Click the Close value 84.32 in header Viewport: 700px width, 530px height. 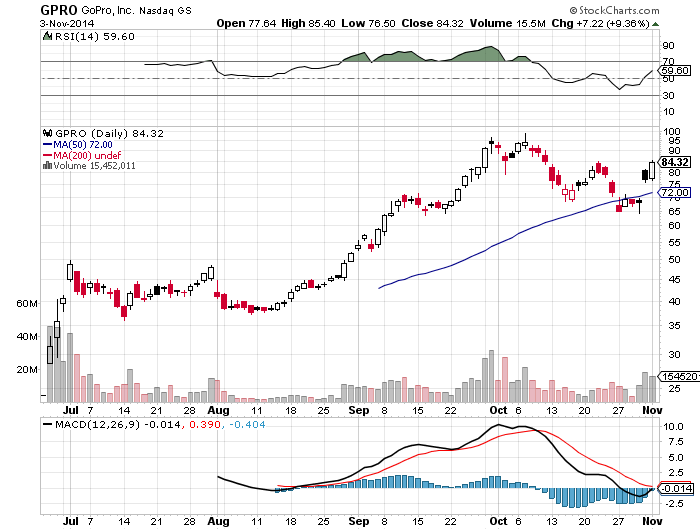[450, 23]
